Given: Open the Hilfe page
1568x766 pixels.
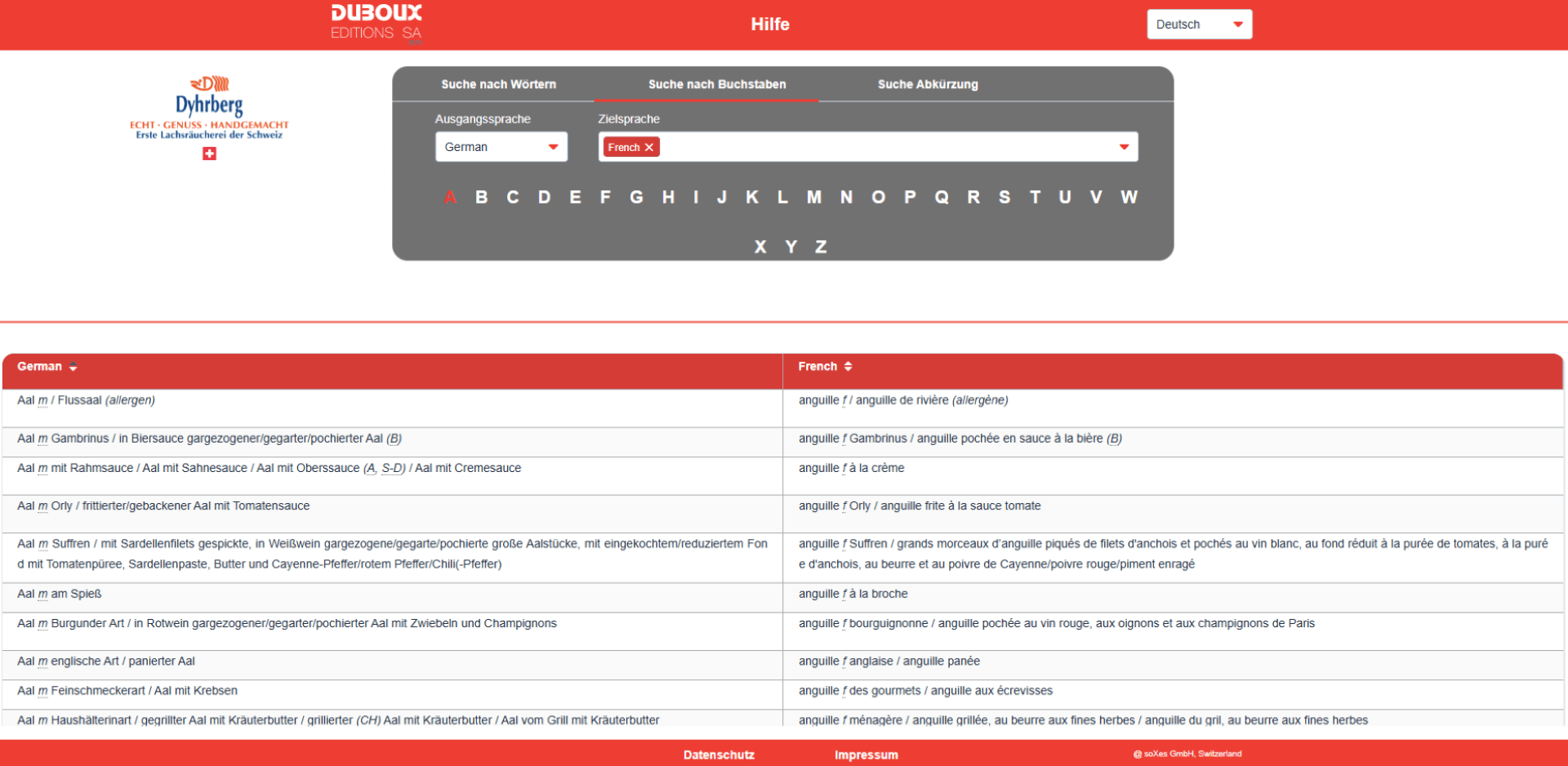Looking at the screenshot, I should pyautogui.click(x=769, y=24).
